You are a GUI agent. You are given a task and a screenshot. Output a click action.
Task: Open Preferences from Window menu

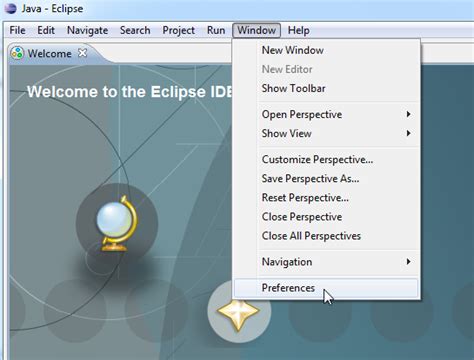click(x=326, y=288)
